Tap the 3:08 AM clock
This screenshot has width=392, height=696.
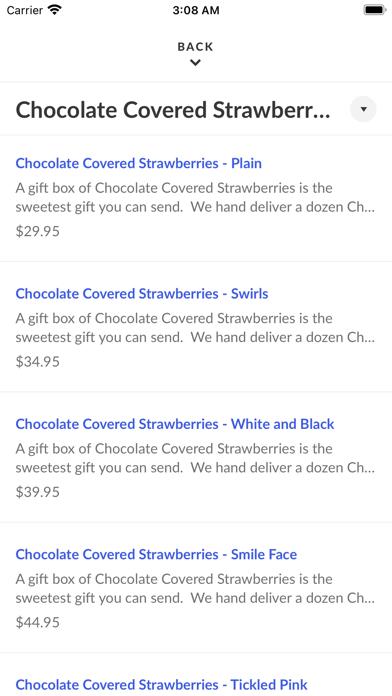[x=196, y=10]
